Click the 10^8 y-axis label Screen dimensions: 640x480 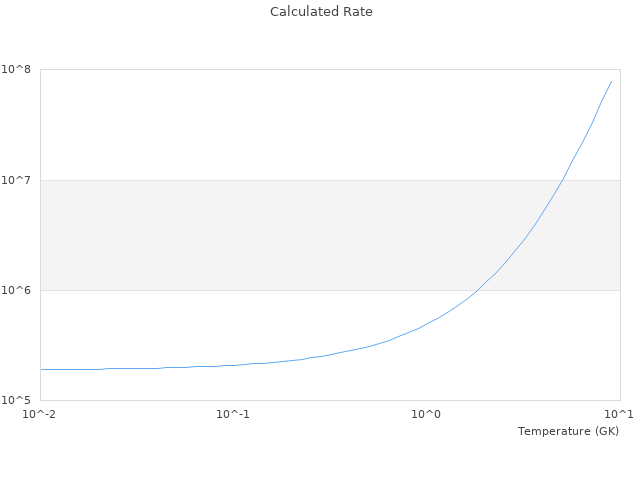(x=20, y=70)
